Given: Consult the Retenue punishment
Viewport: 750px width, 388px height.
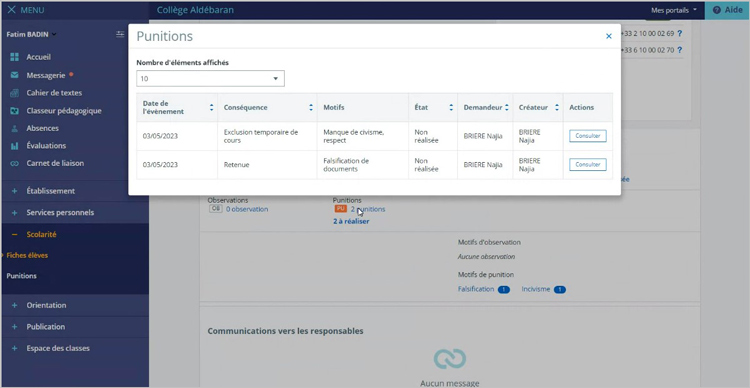Looking at the screenshot, I should click(588, 165).
